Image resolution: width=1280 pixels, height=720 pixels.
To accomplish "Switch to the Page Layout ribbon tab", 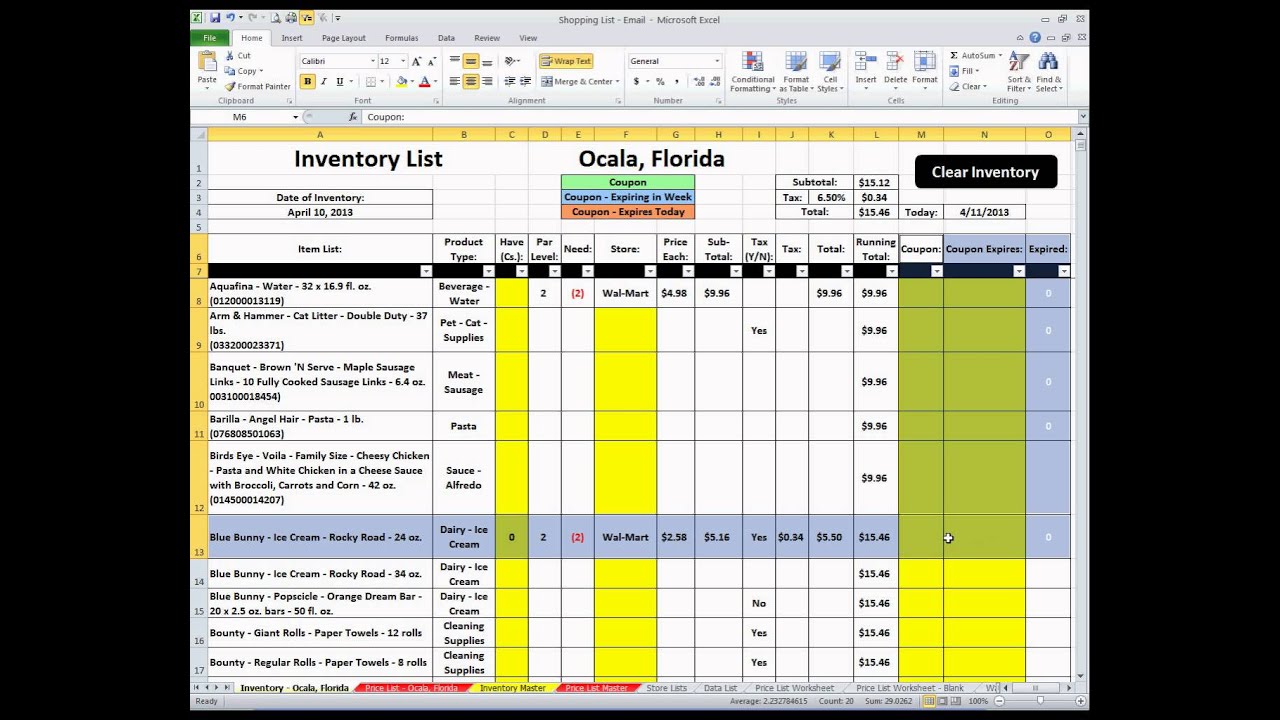I will click(343, 38).
